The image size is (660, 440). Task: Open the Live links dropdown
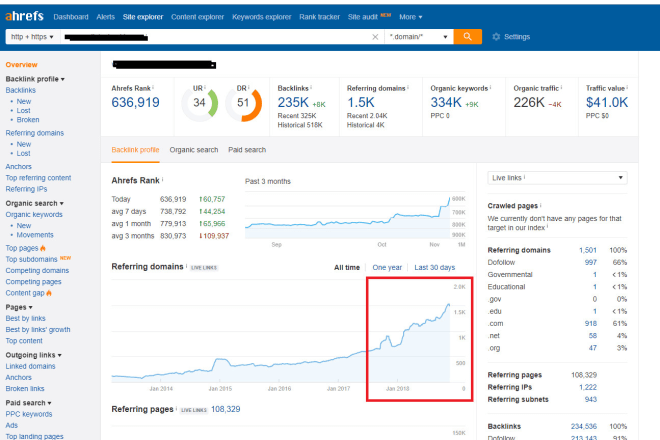pos(557,178)
